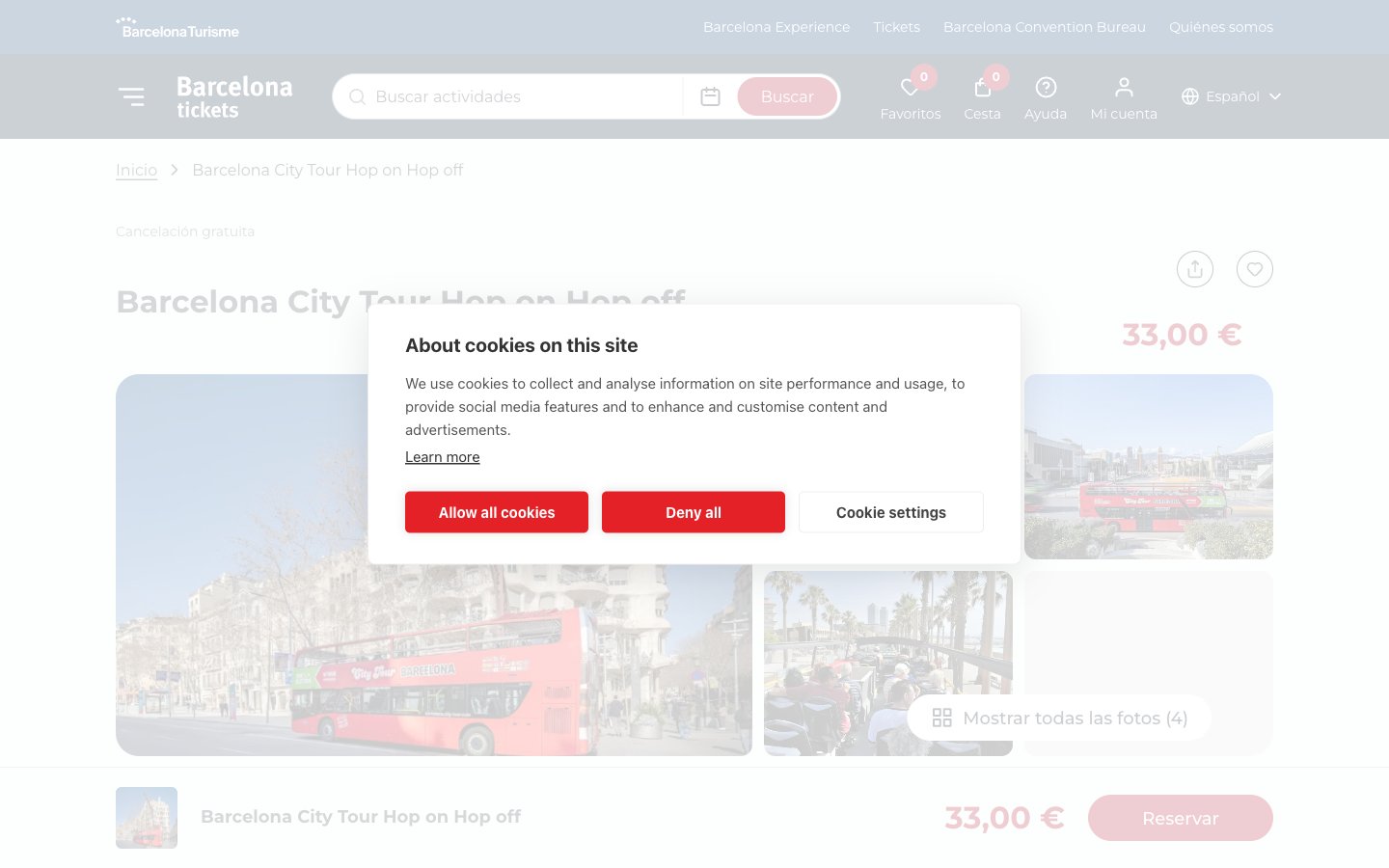Click the calendar date picker icon
The image size is (1389, 868).
710,96
